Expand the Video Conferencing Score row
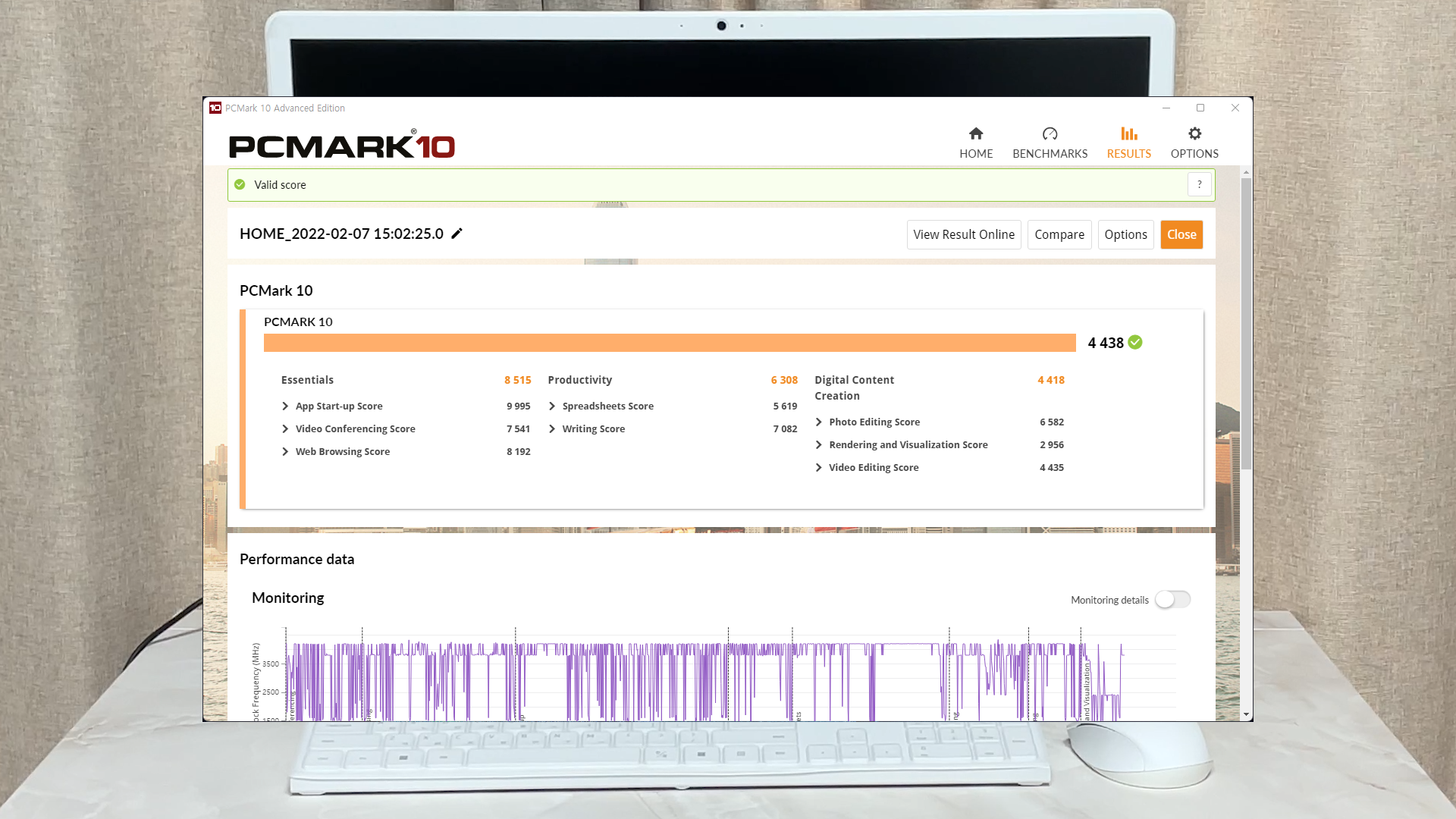Viewport: 1456px width, 819px height. 285,429
